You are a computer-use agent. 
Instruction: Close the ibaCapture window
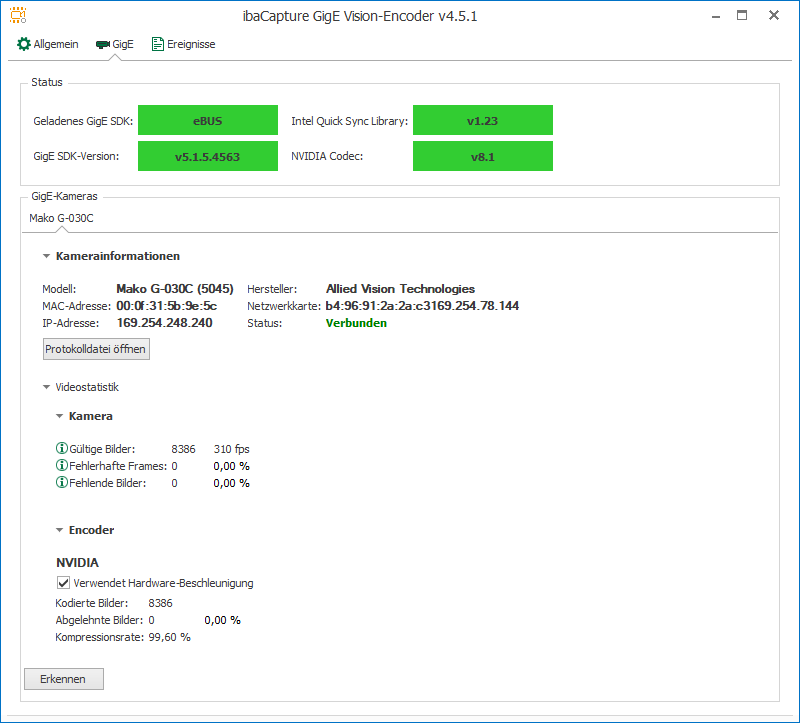[773, 15]
